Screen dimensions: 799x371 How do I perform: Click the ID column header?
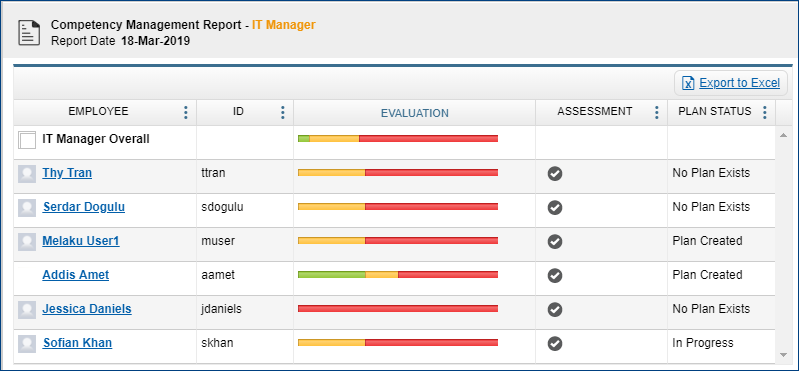[x=238, y=111]
